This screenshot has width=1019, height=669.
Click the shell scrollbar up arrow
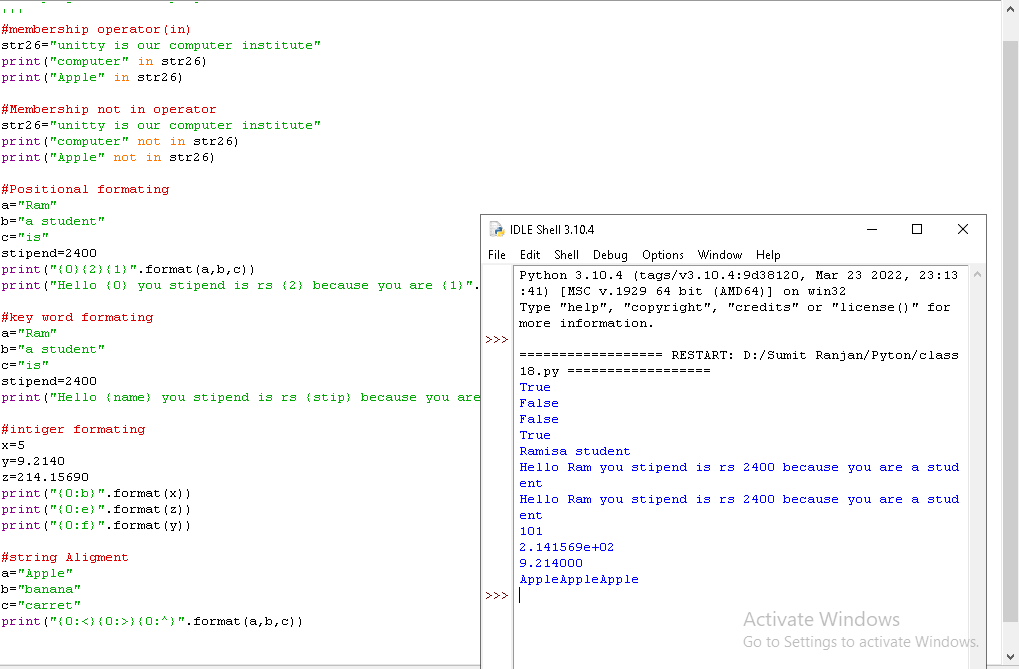tap(977, 273)
